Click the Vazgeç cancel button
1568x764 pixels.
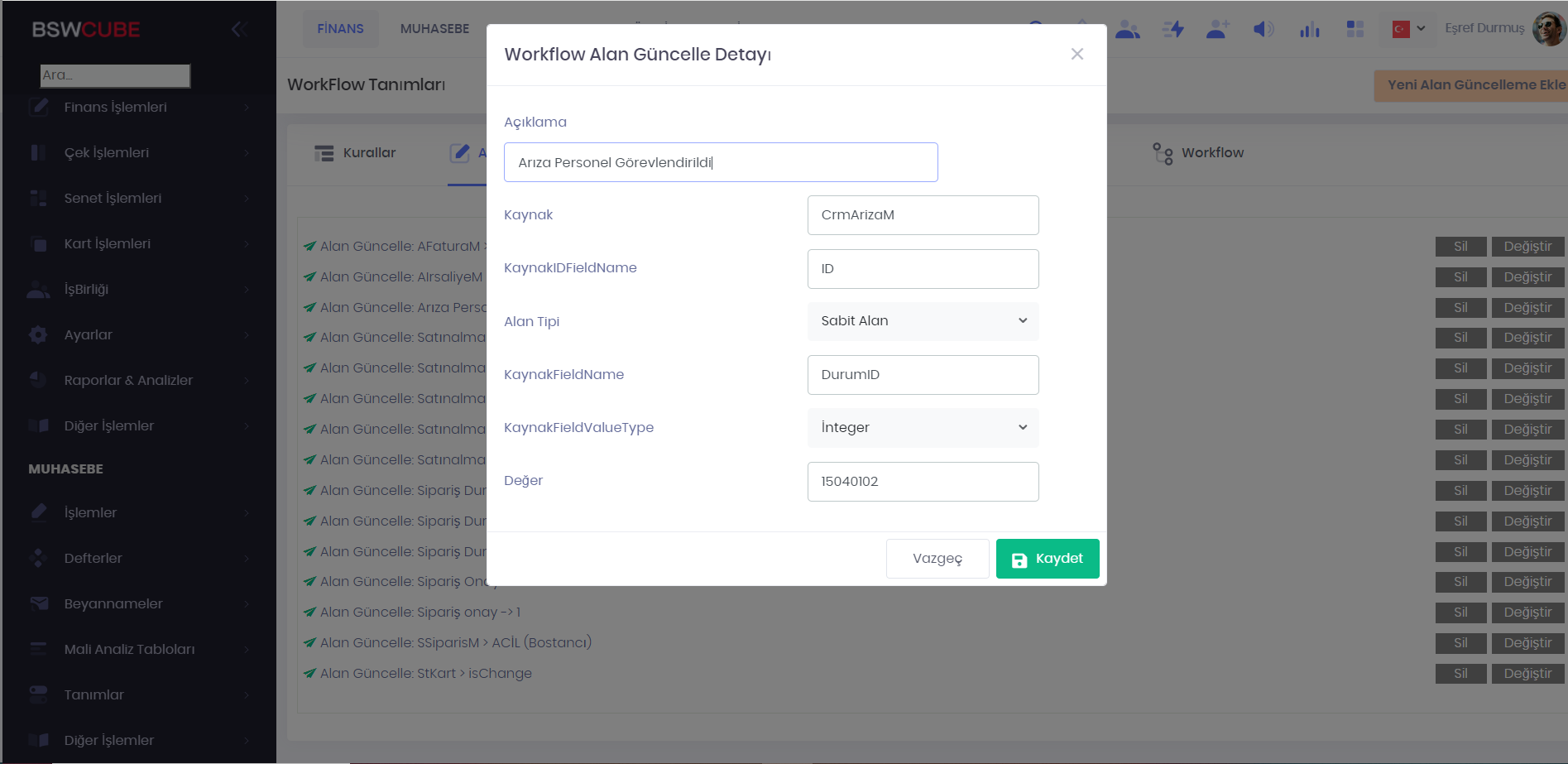[937, 559]
